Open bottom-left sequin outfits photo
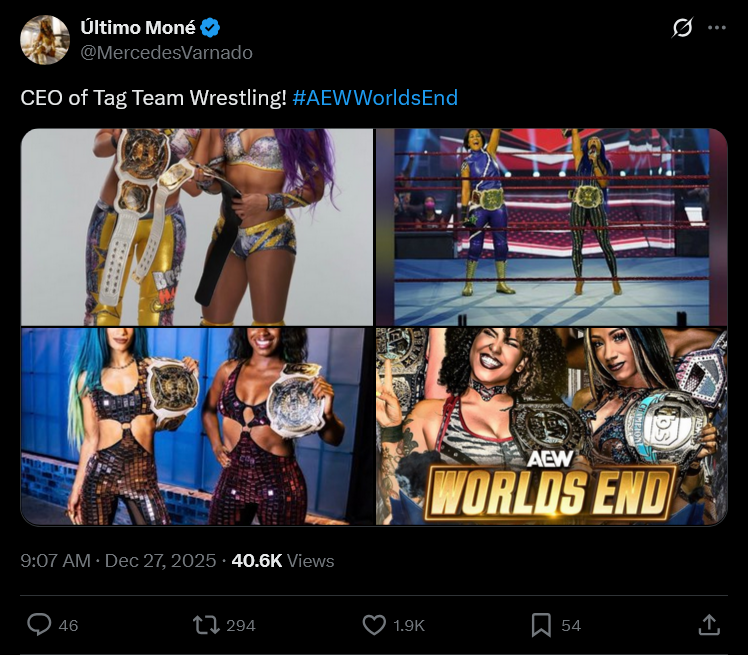This screenshot has height=655, width=748. pyautogui.click(x=197, y=426)
